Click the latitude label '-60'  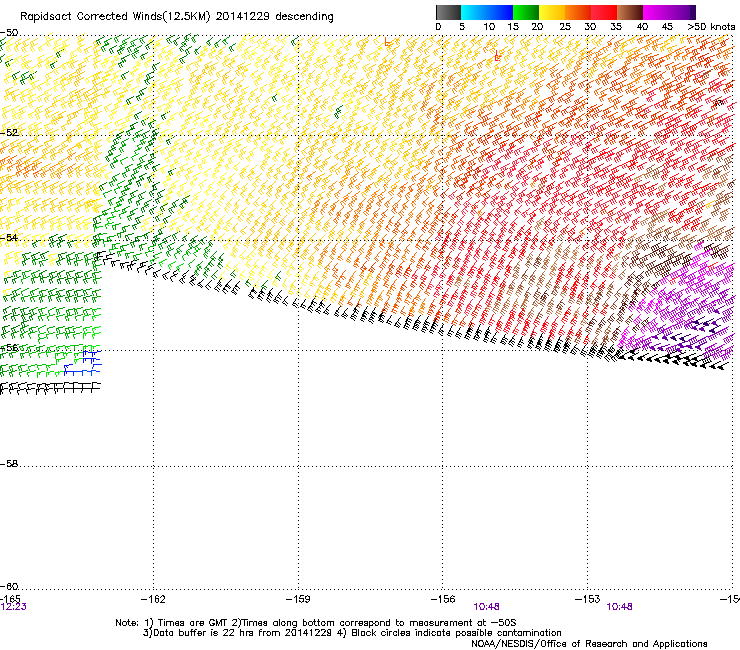tap(9, 586)
